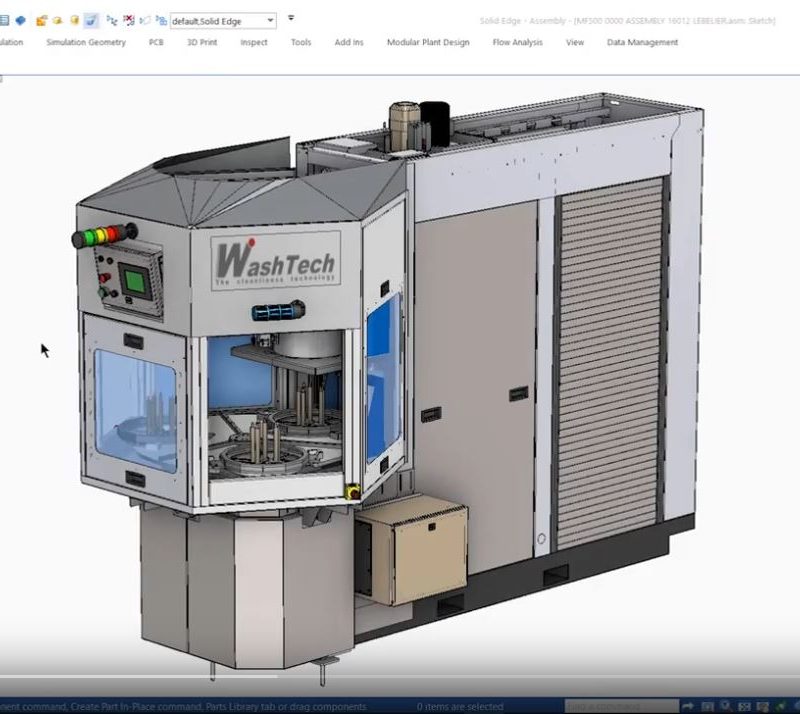Screen dimensions: 800x714
Task: Click the Solid Edge Assembly window title text
Action: (x=627, y=21)
